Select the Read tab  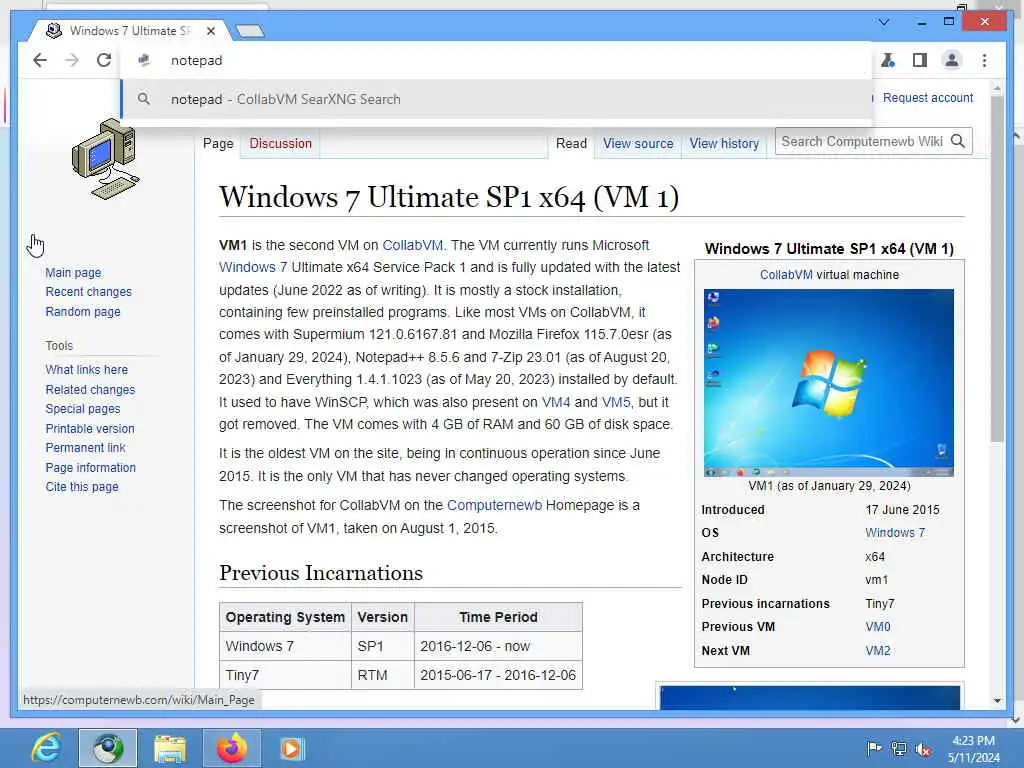[x=571, y=143]
